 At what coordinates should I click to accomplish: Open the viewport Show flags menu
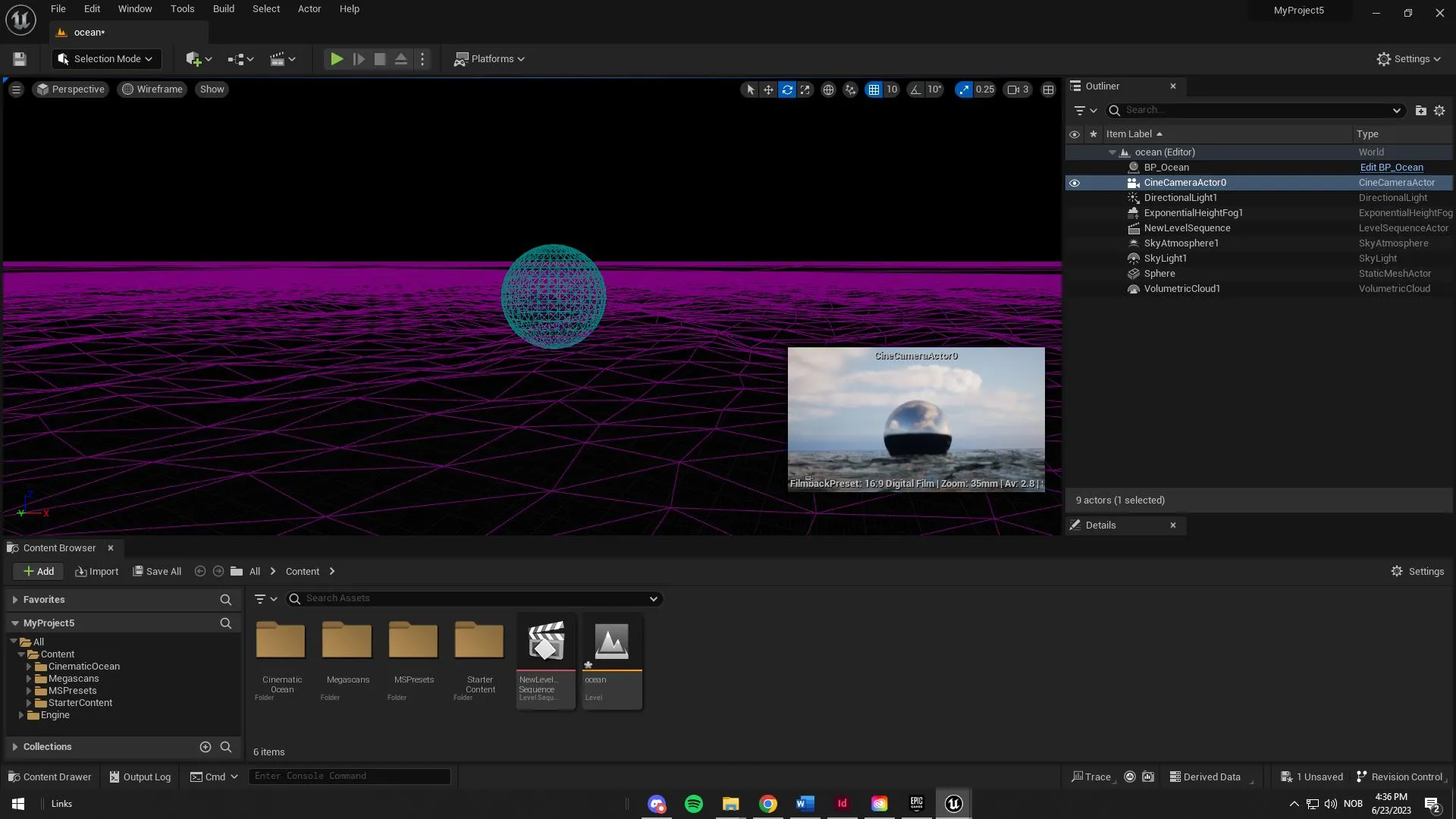212,89
